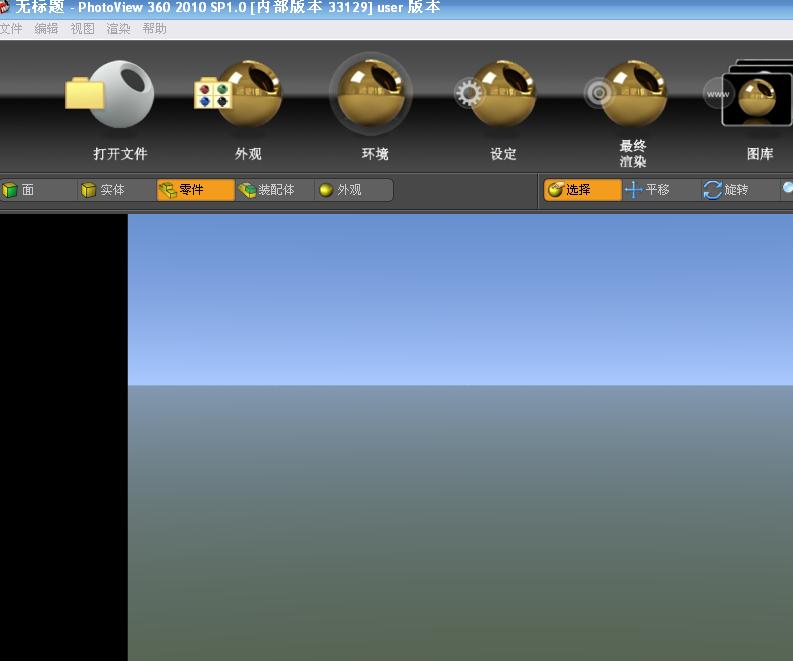
Task: Activate the 平移 pan tool
Action: tap(661, 190)
